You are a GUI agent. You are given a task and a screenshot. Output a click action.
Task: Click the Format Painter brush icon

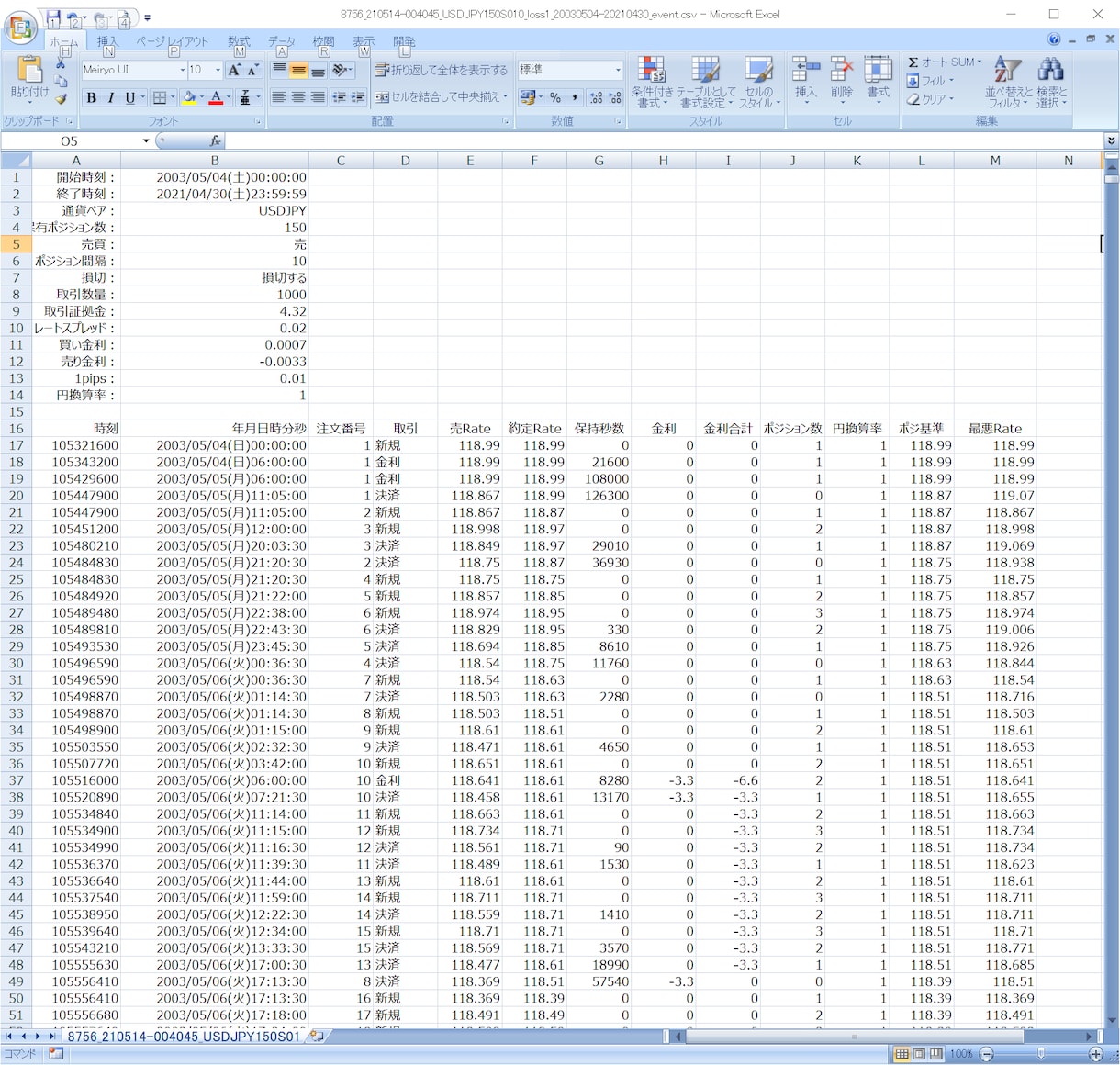[x=61, y=99]
